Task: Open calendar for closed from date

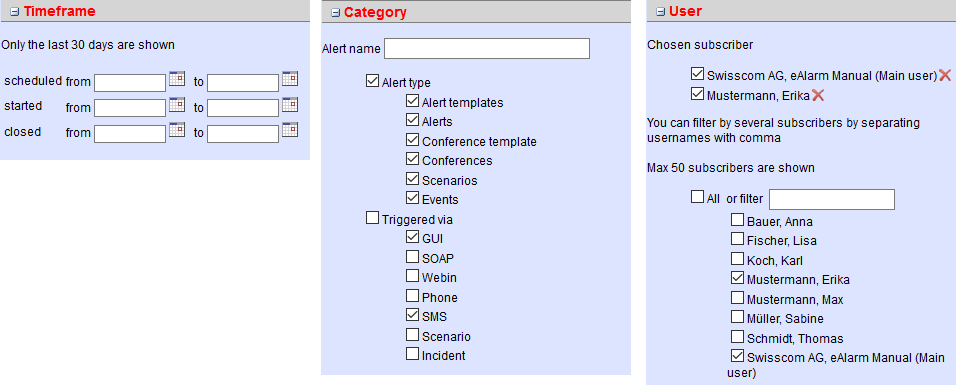Action: pos(177,129)
